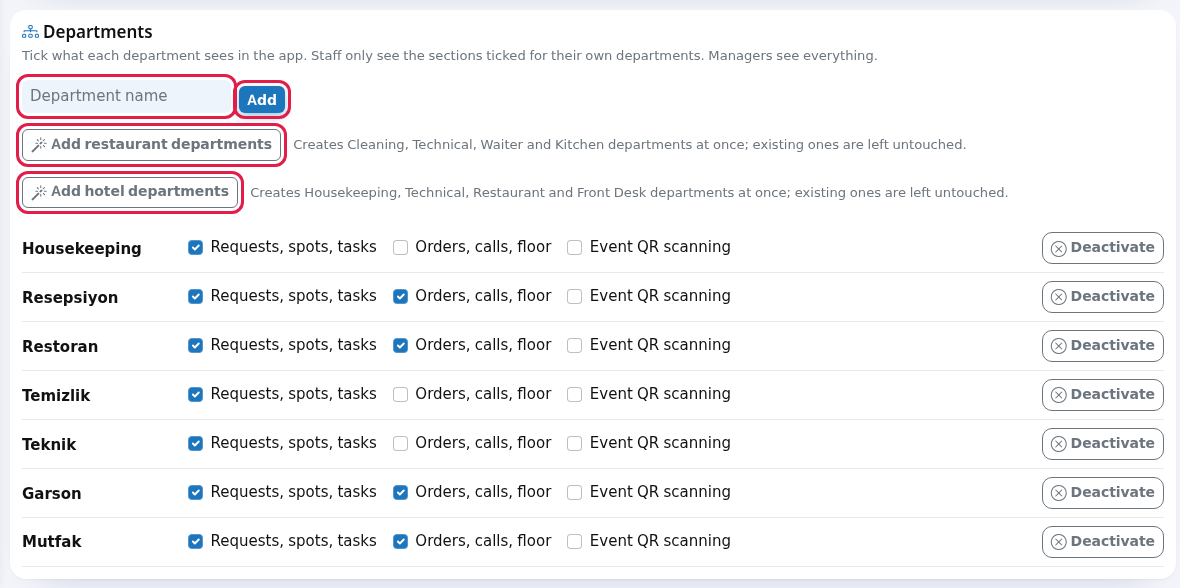Enable Event QR scanning for Restoran
The image size is (1180, 588).
pos(574,346)
